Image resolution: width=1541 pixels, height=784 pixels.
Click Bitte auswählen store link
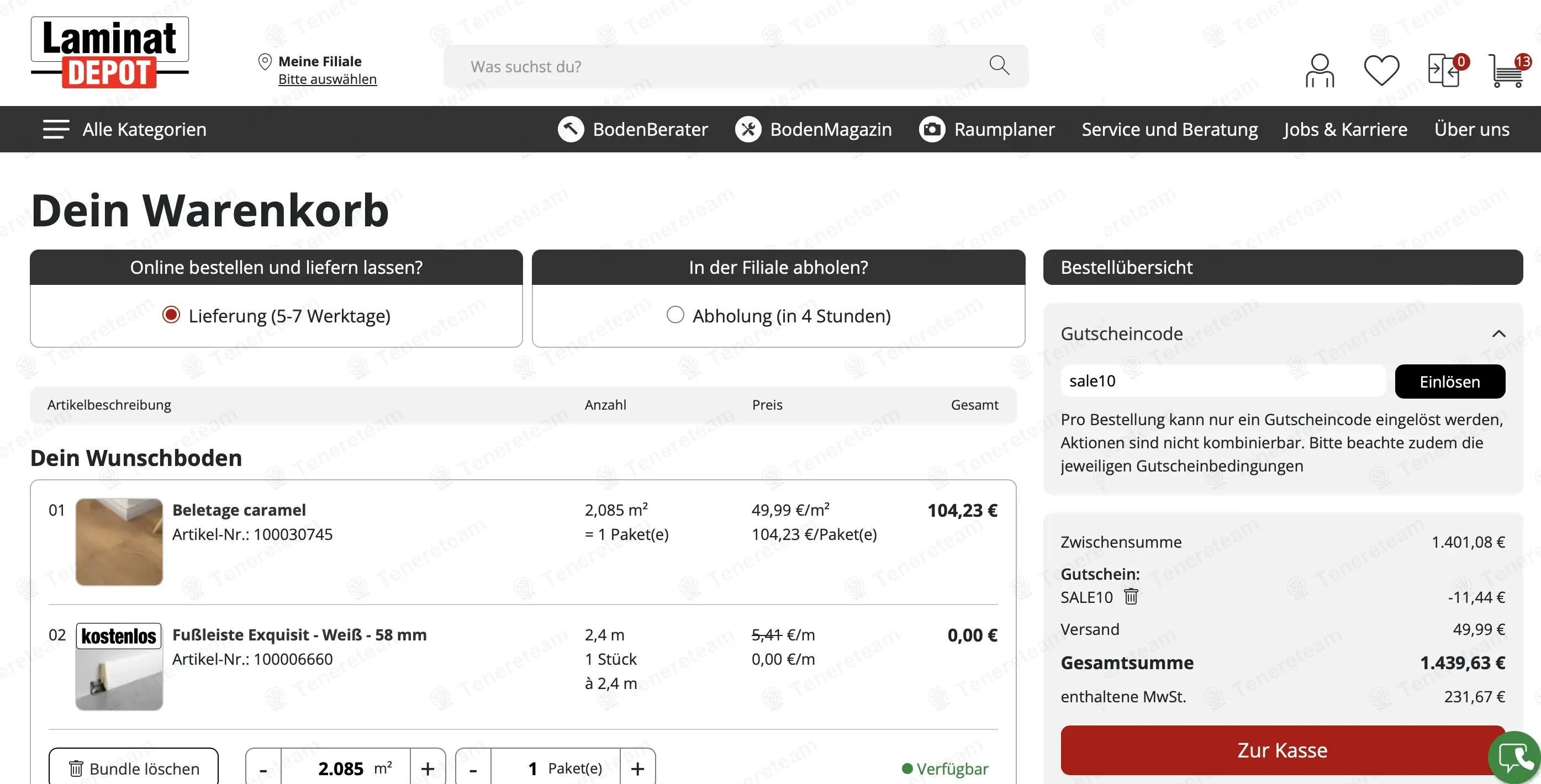pos(327,79)
